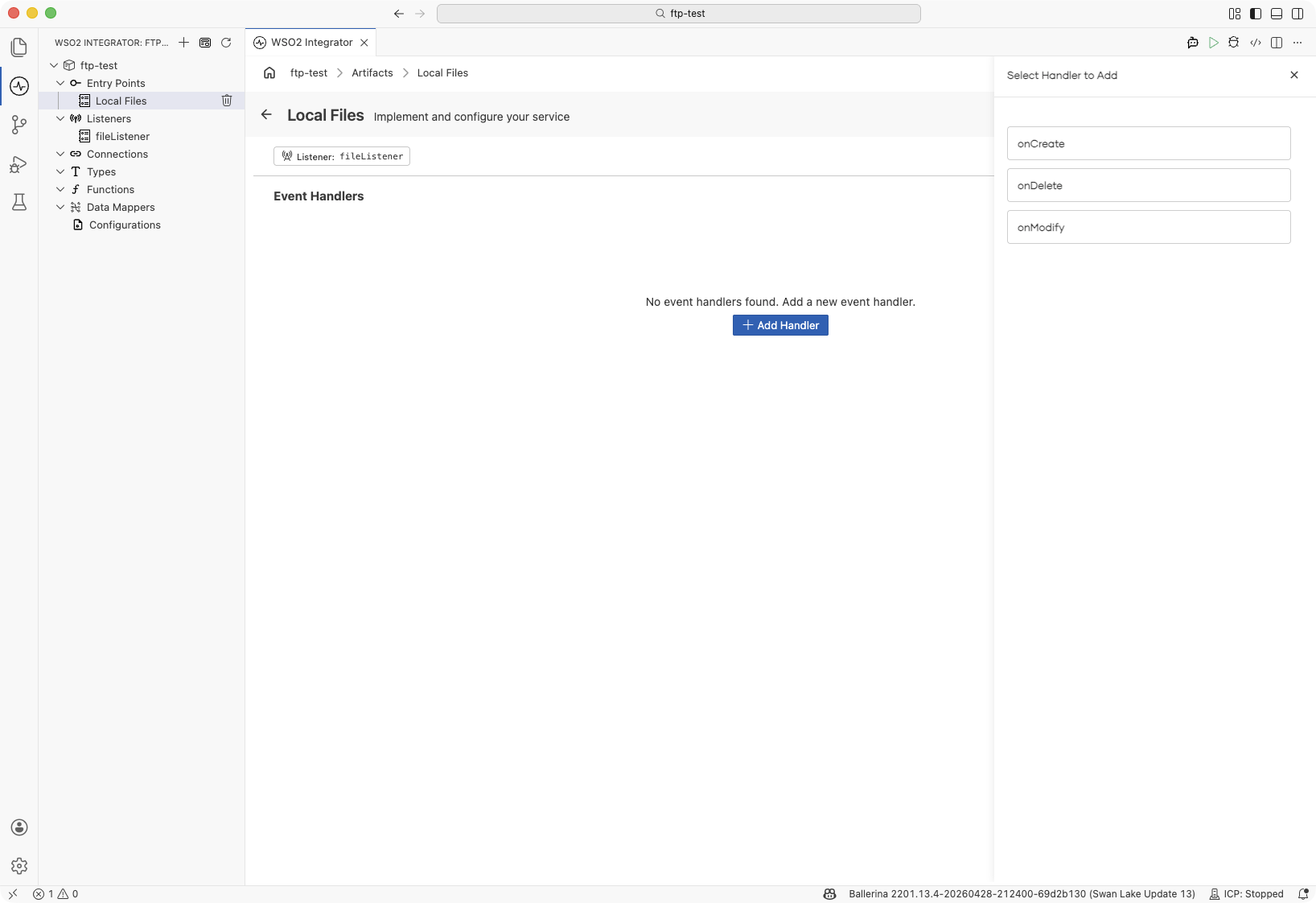
Task: Navigate back in title bar history
Action: coord(399,14)
